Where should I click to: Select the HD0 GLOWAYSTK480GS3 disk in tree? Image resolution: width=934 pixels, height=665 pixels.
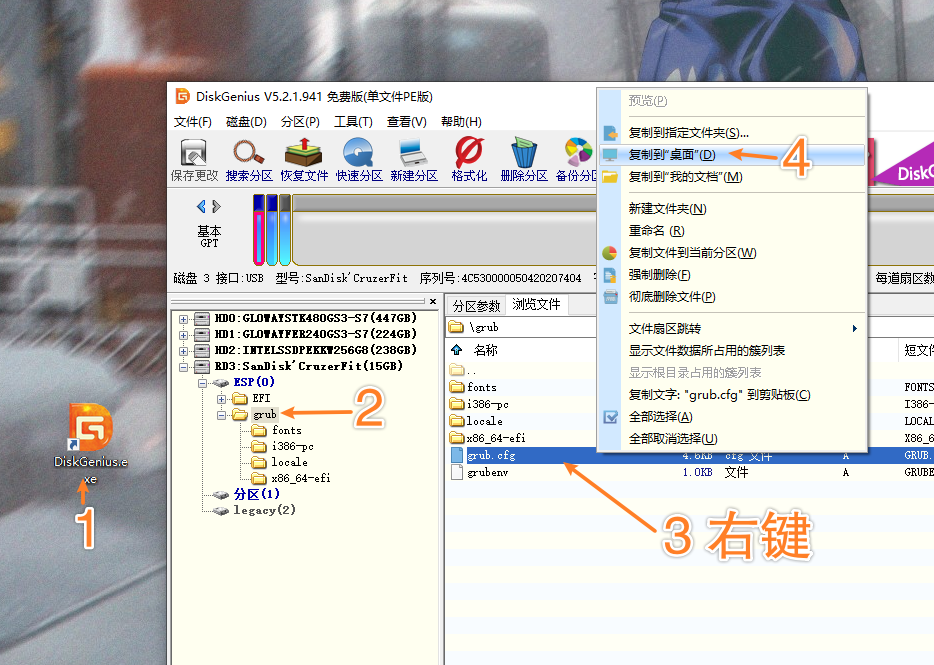(x=315, y=318)
